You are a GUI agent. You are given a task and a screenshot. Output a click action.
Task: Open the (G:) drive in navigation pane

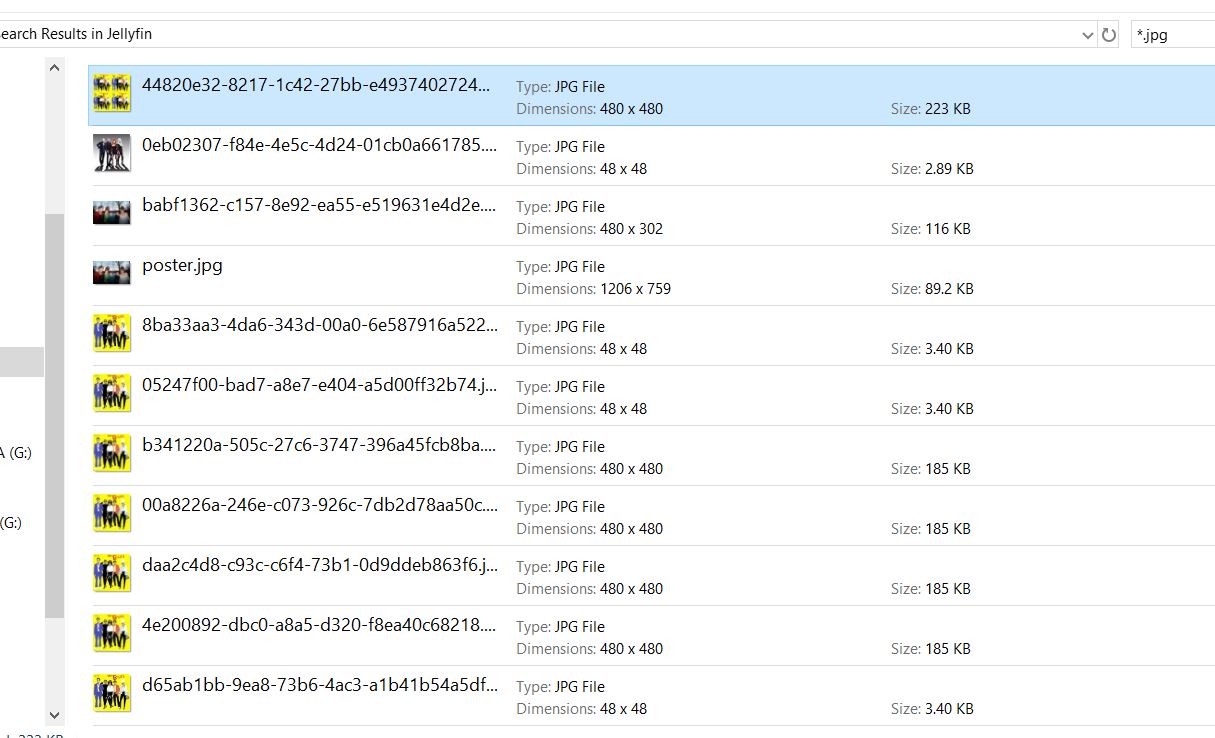coord(12,522)
